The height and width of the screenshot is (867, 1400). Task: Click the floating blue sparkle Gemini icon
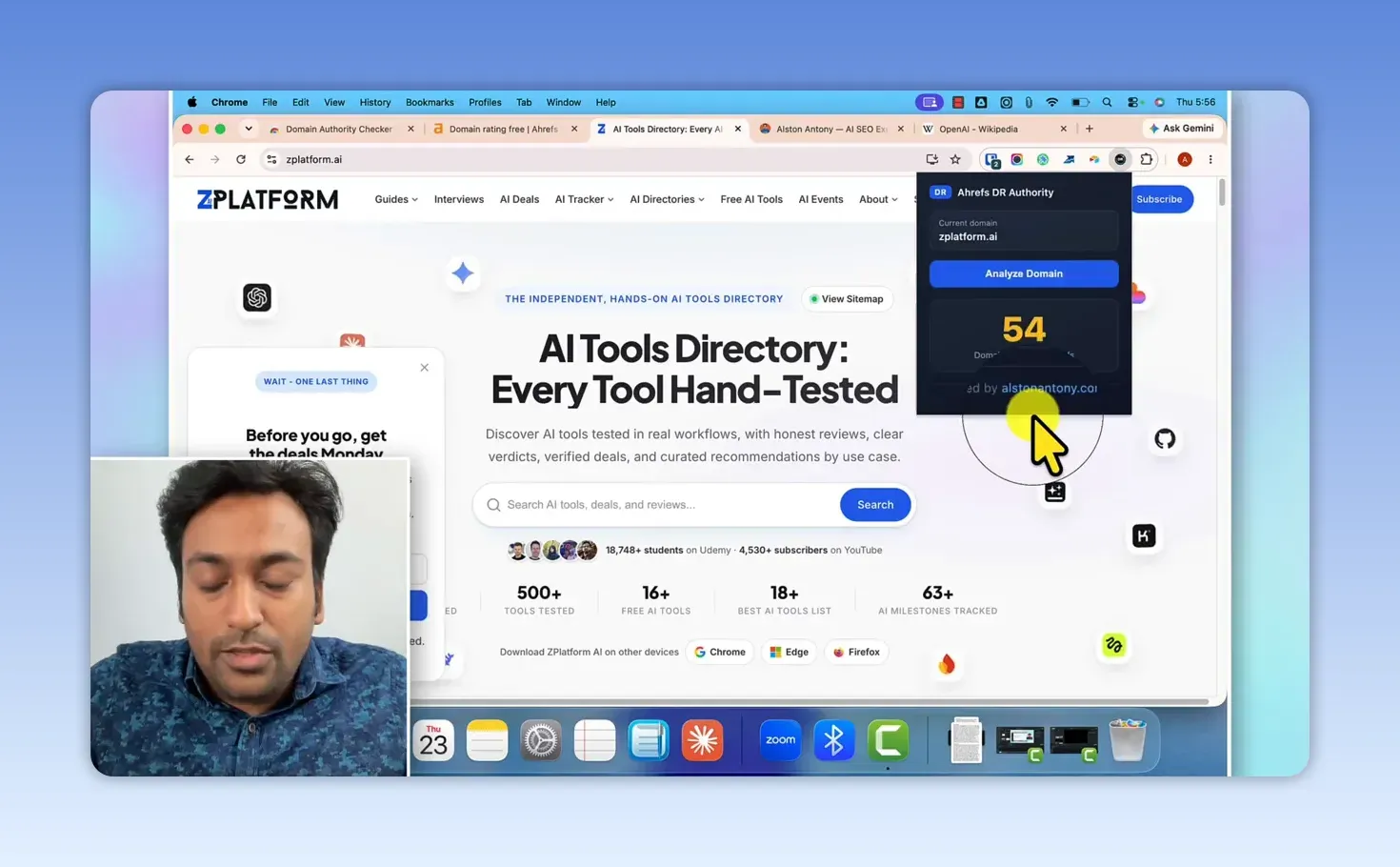click(x=463, y=273)
